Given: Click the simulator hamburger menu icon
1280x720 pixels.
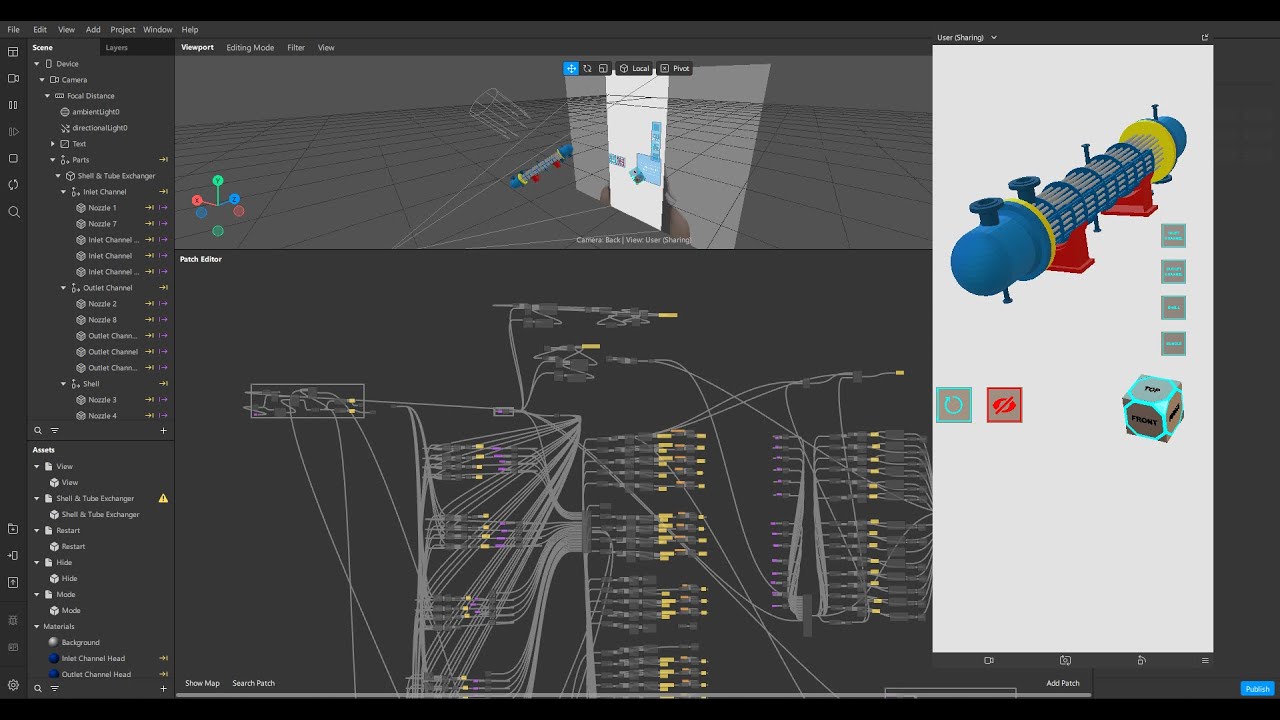Looking at the screenshot, I should pyautogui.click(x=1205, y=661).
